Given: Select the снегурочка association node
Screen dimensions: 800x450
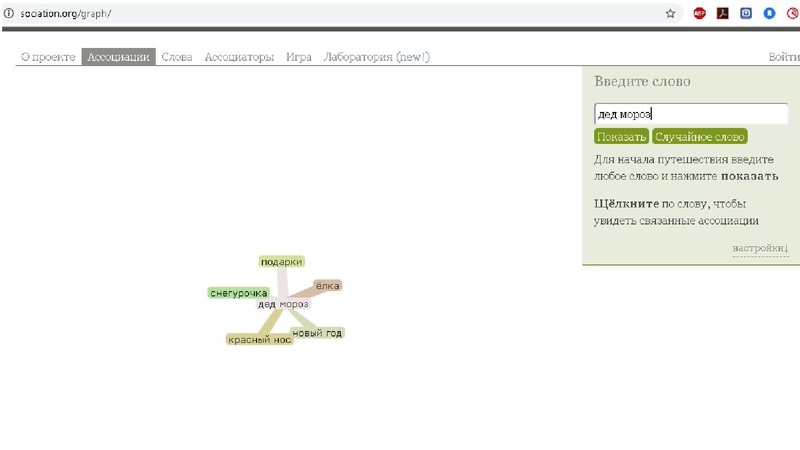Looking at the screenshot, I should click(x=238, y=293).
